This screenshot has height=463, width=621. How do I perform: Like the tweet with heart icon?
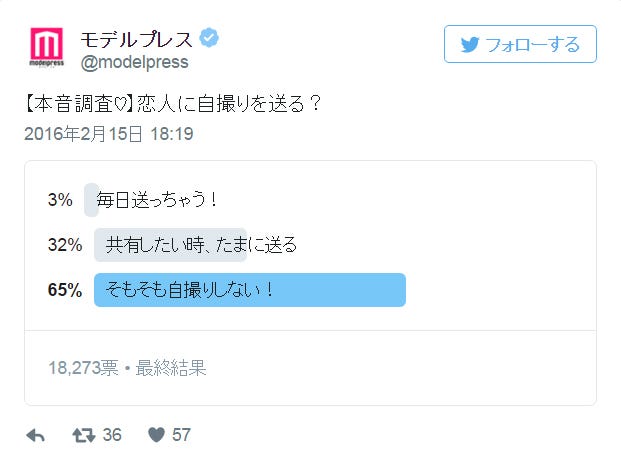(x=156, y=435)
